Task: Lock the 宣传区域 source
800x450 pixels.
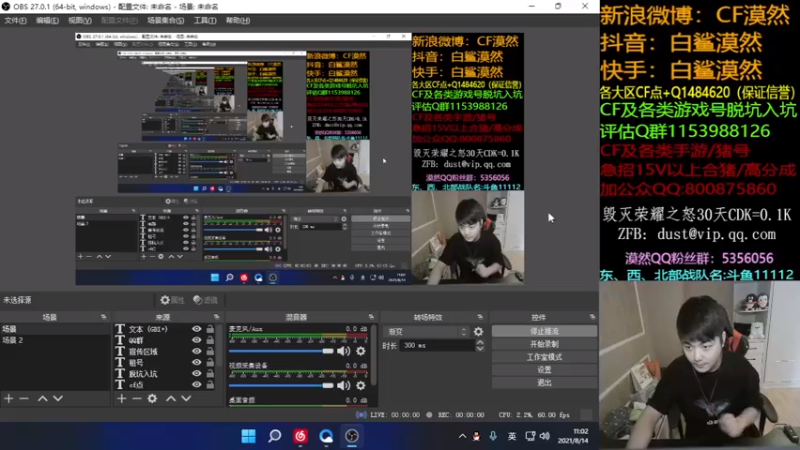Action: 210,352
